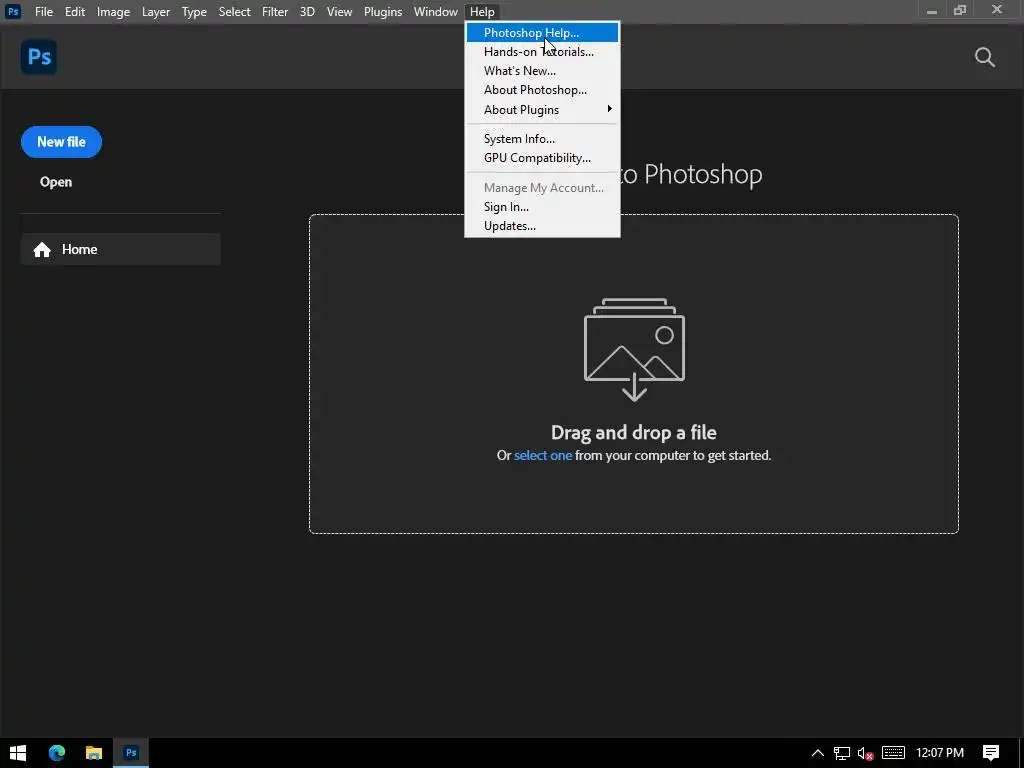Click the Ps app icon in title bar
This screenshot has height=768, width=1024.
(12, 11)
